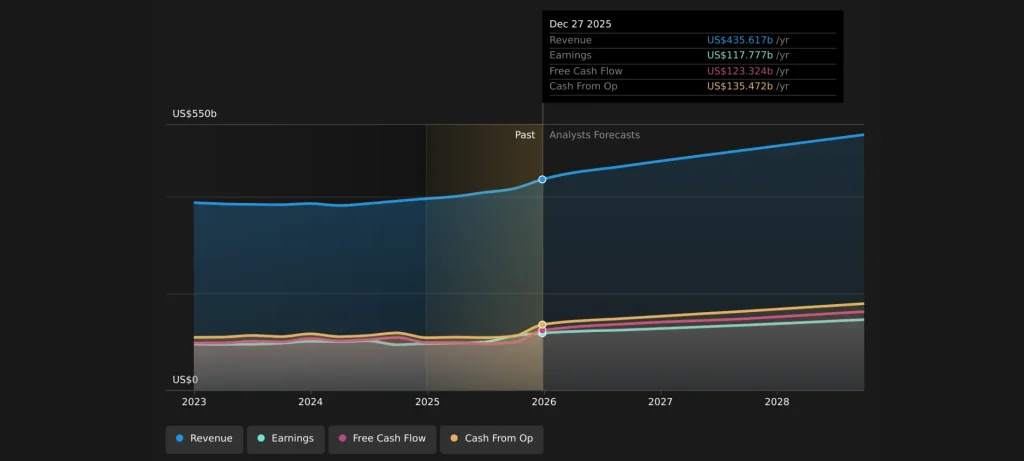The width and height of the screenshot is (1024, 461).
Task: Toggle Cash From Op legend button
Action: [490, 438]
